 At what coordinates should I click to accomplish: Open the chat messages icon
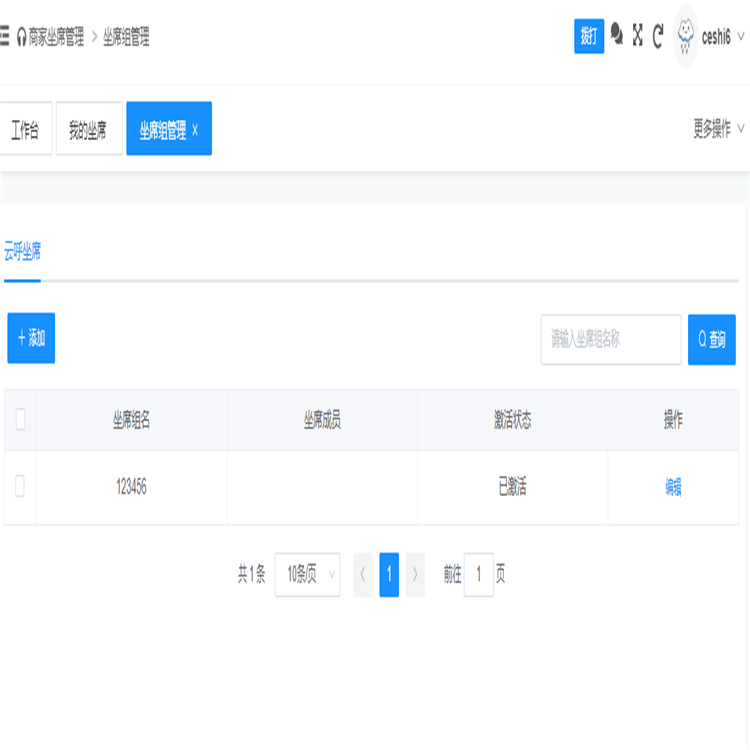tap(617, 35)
